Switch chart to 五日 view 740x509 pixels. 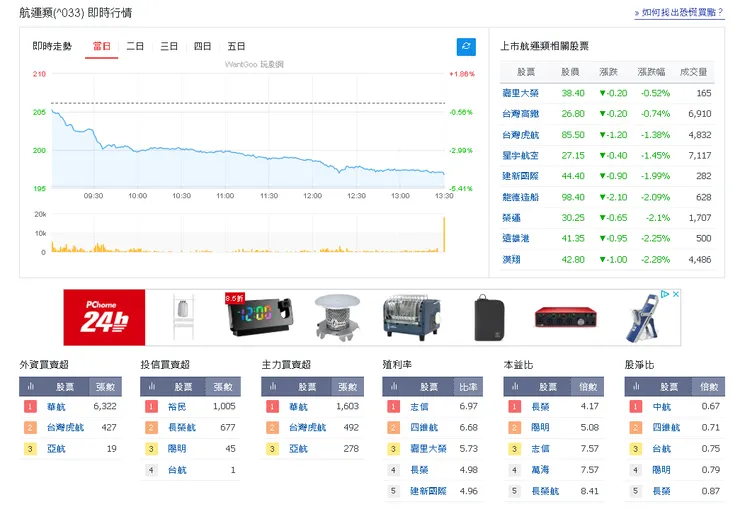[236, 46]
